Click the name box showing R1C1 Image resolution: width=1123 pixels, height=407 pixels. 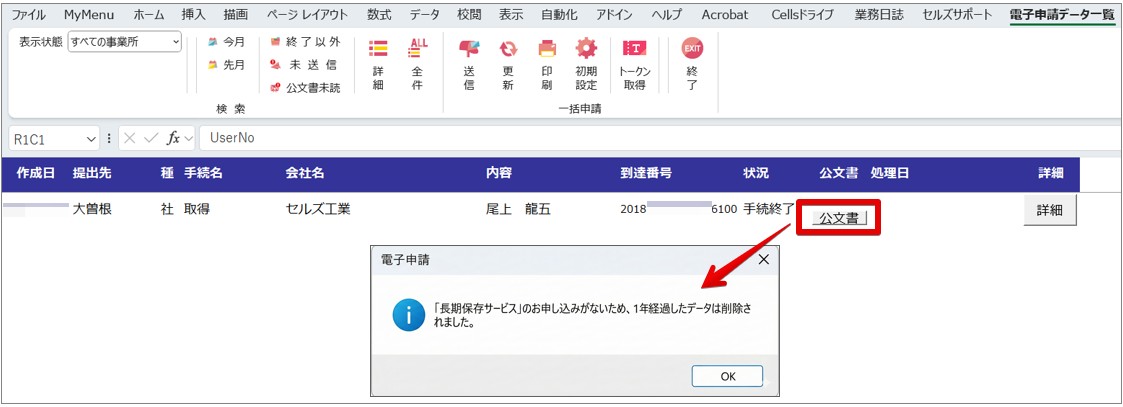53,138
